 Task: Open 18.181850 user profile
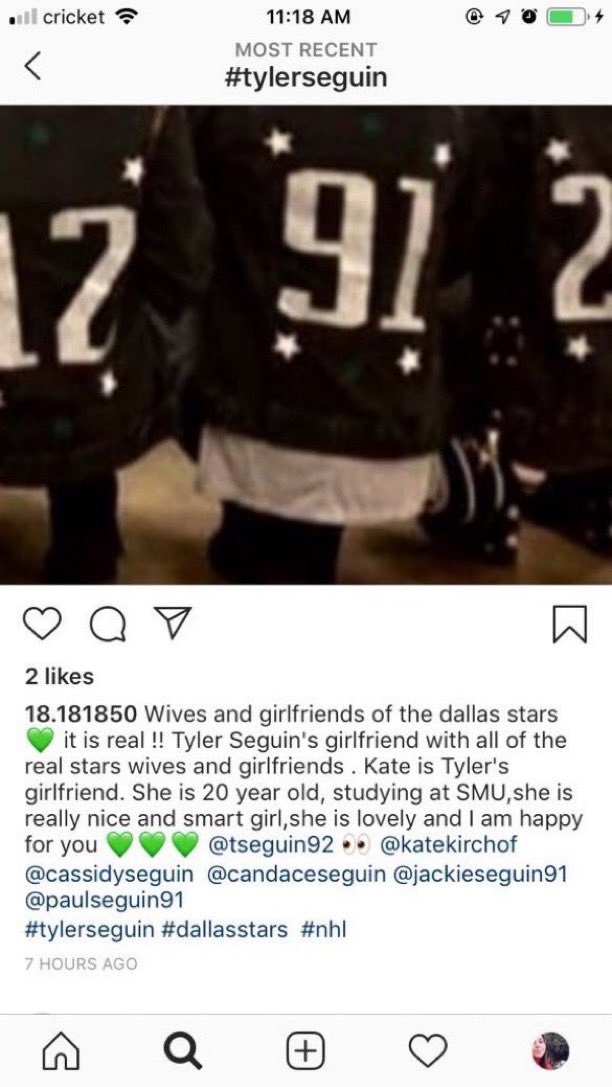(84, 713)
